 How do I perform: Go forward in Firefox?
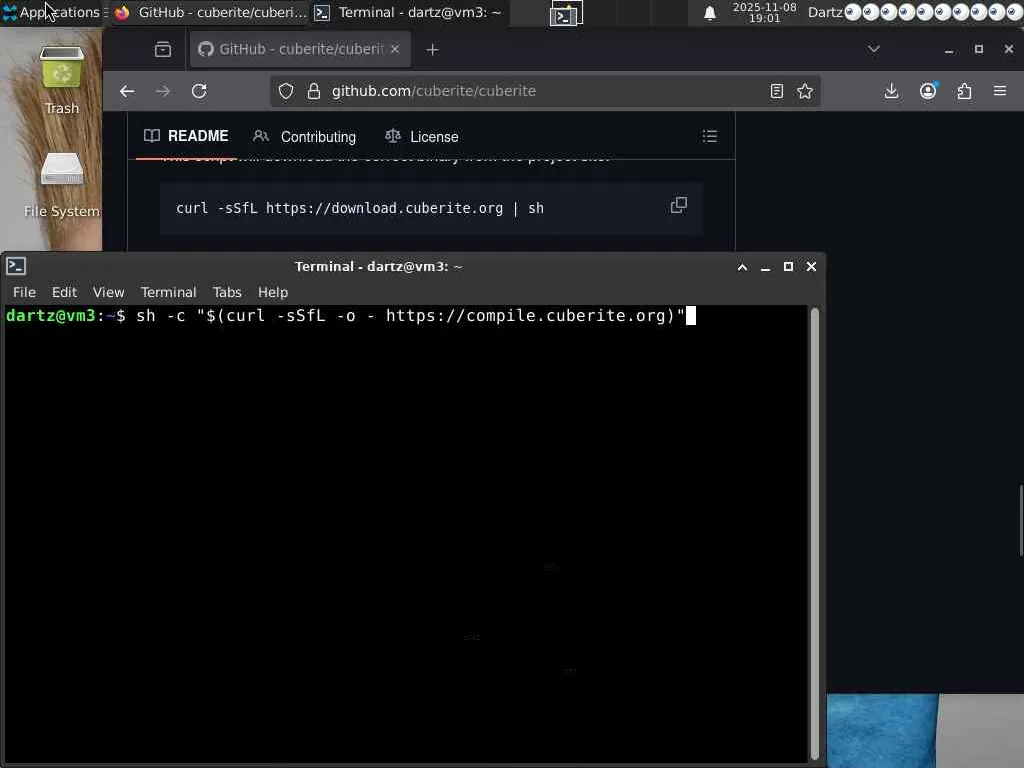pos(163,91)
